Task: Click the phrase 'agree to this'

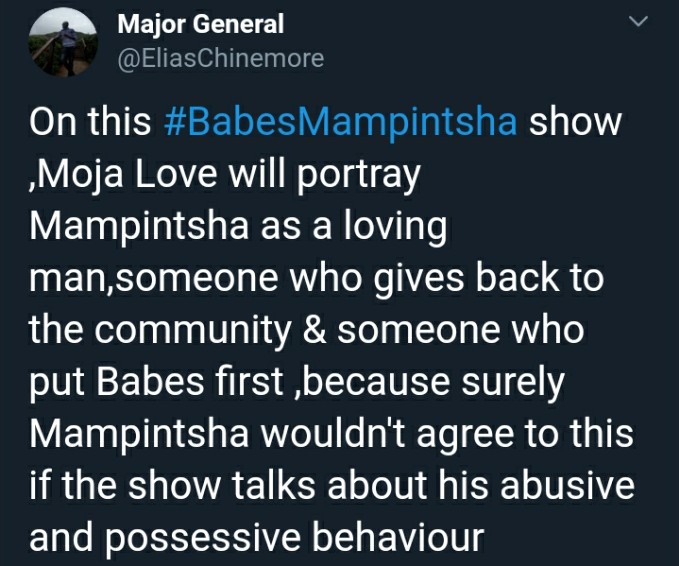Action: click(x=525, y=435)
